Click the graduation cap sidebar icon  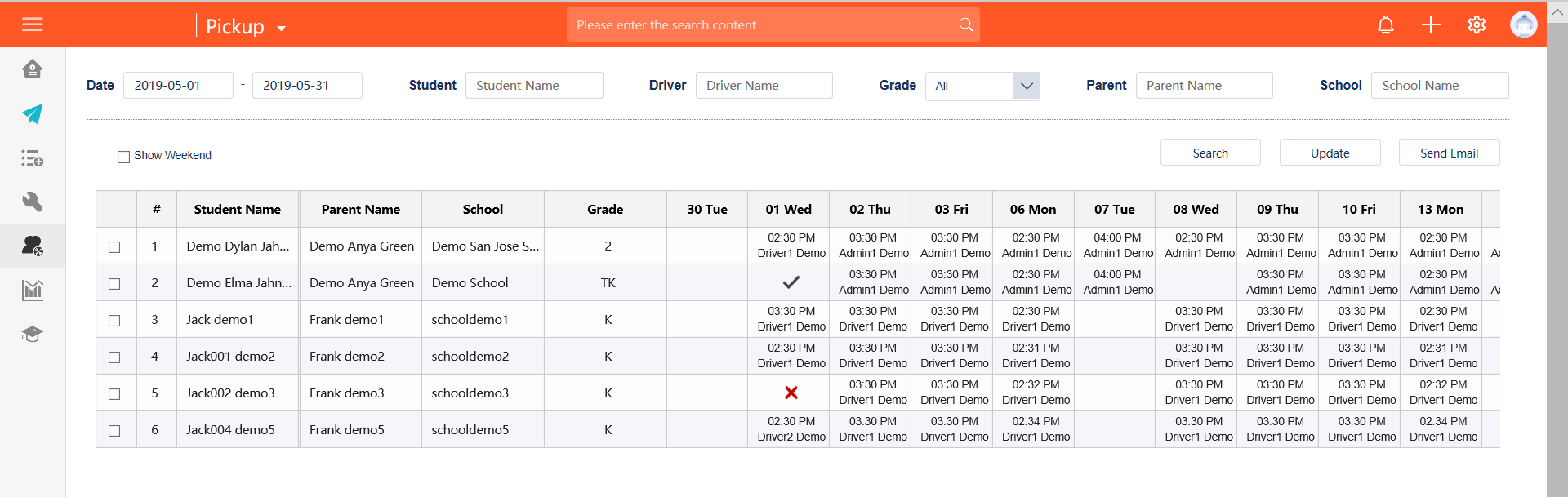point(33,334)
